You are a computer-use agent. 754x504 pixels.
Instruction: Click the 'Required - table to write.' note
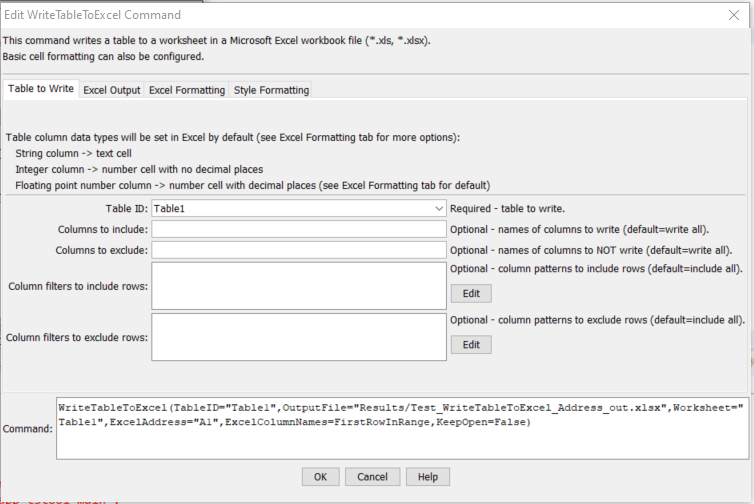(507, 209)
